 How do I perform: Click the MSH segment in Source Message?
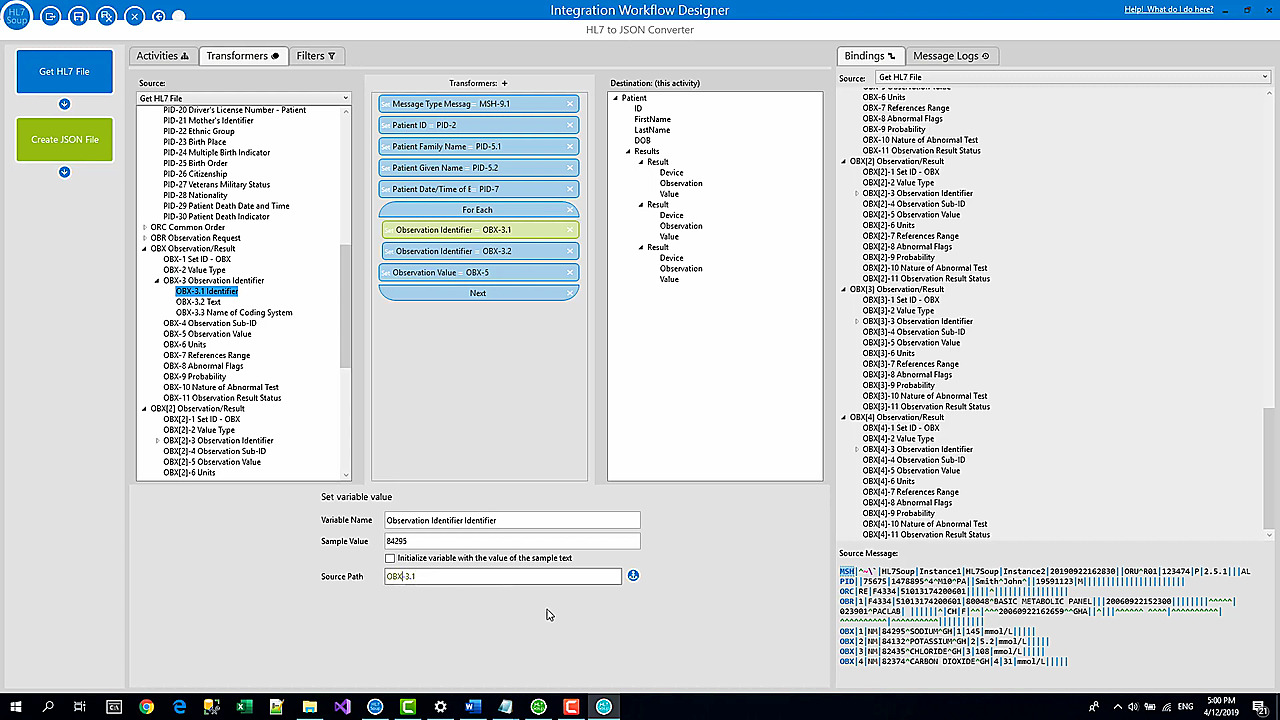tap(847, 571)
